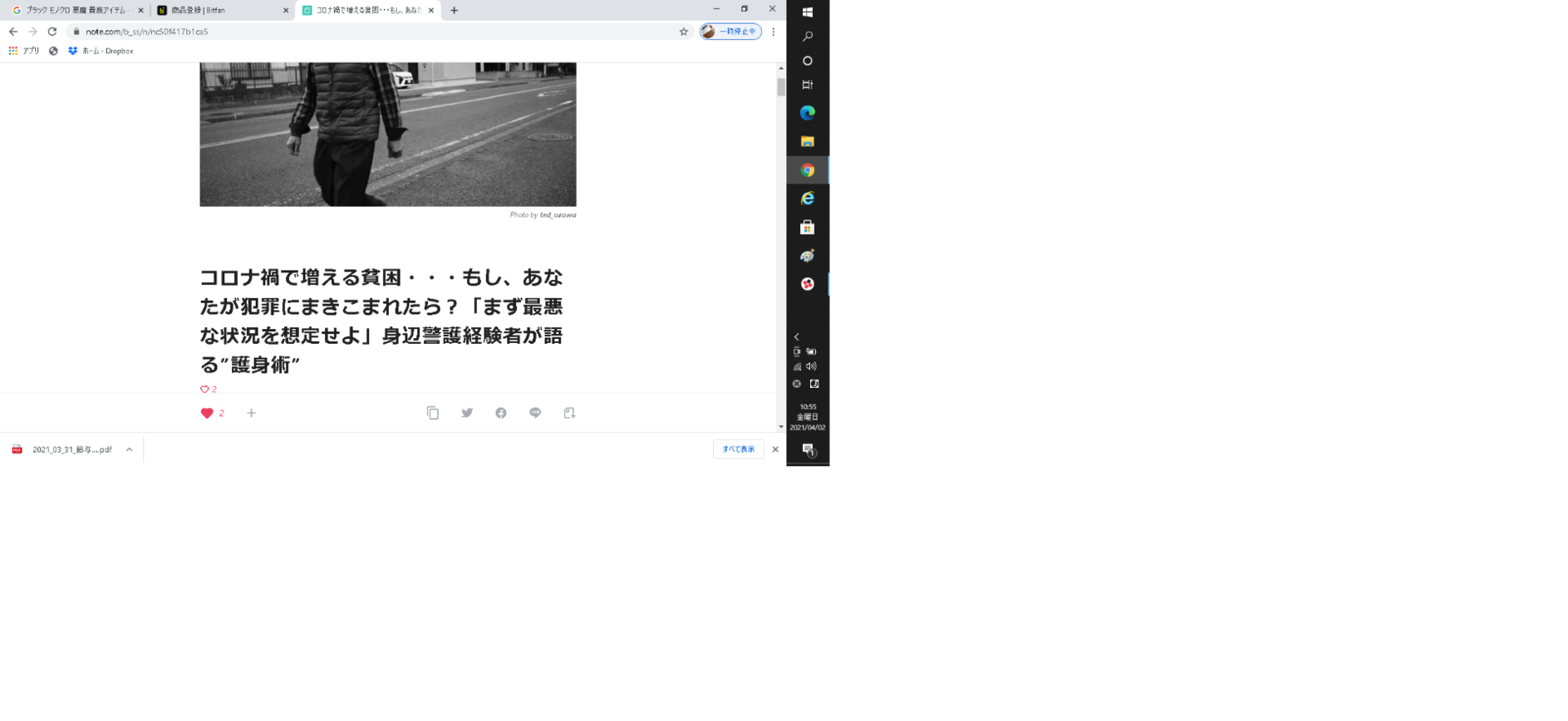Screen dimensions: 1568x721
Task: Click the scrollbar down arrow
Action: point(781,427)
